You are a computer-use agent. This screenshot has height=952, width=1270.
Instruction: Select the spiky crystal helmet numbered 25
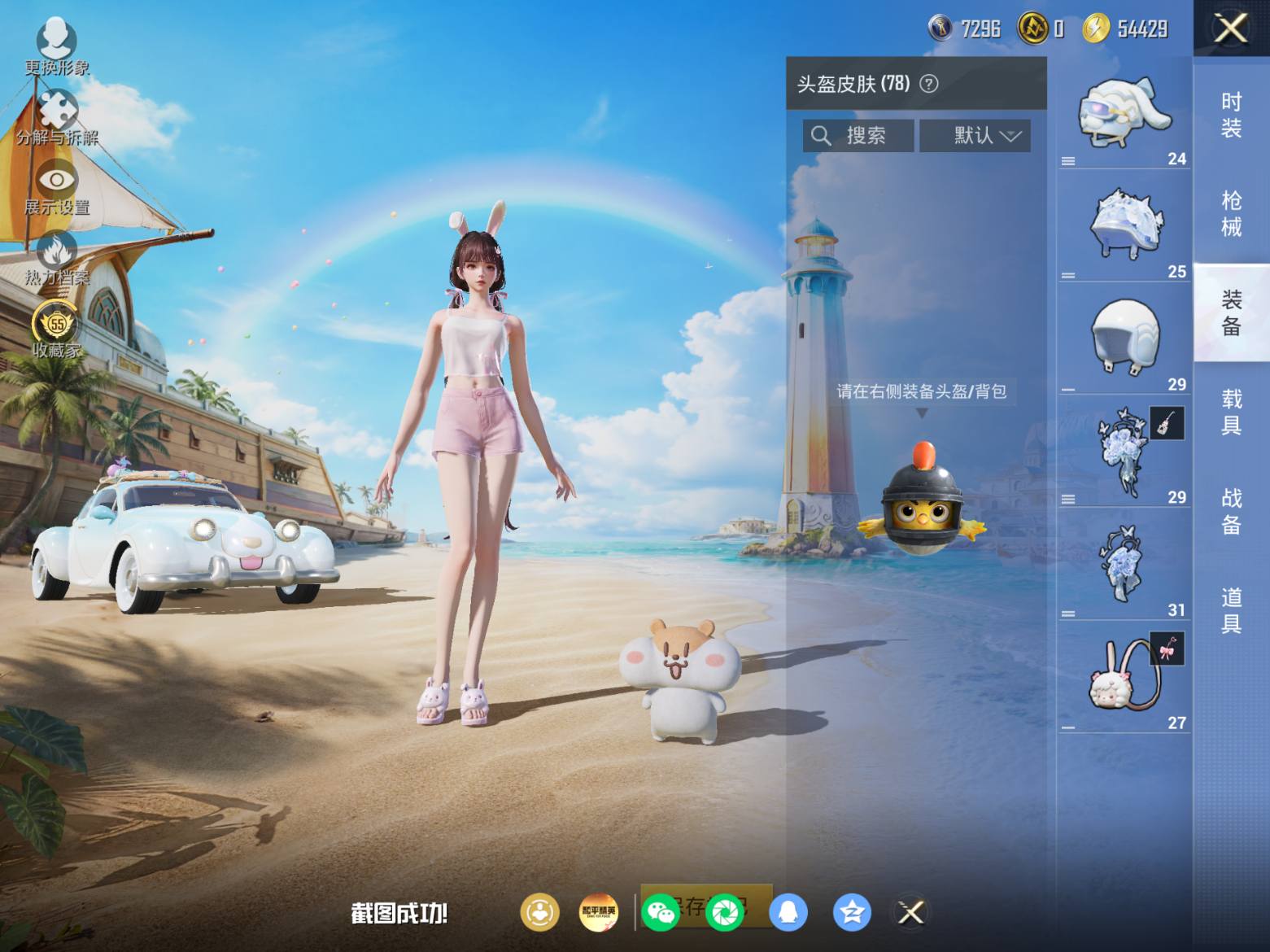tap(1124, 225)
